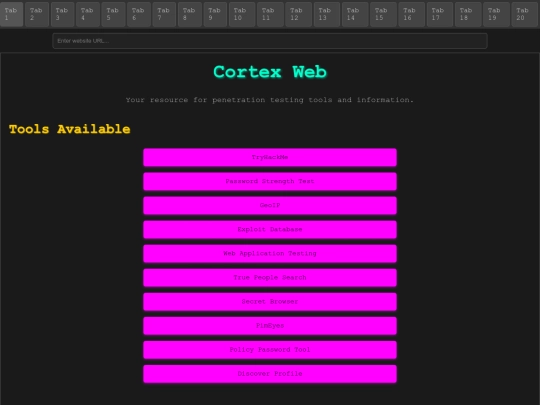The image size is (540, 405).
Task: Open the TryHackMe tool button
Action: point(270,157)
